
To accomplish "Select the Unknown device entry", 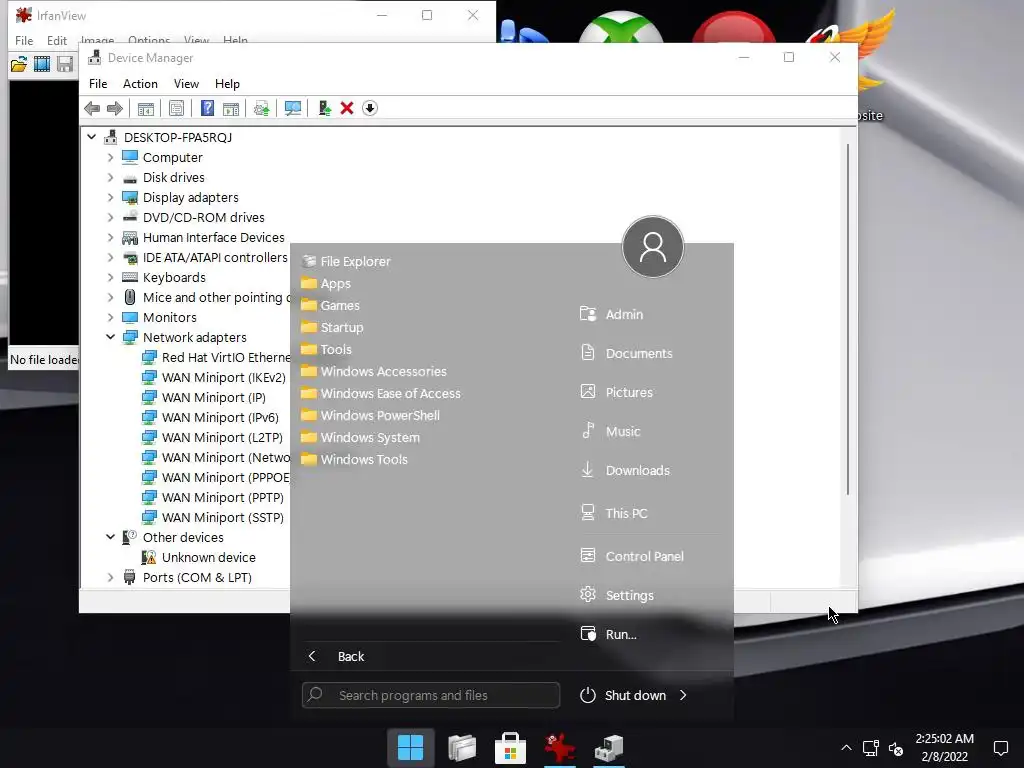I will (x=208, y=557).
